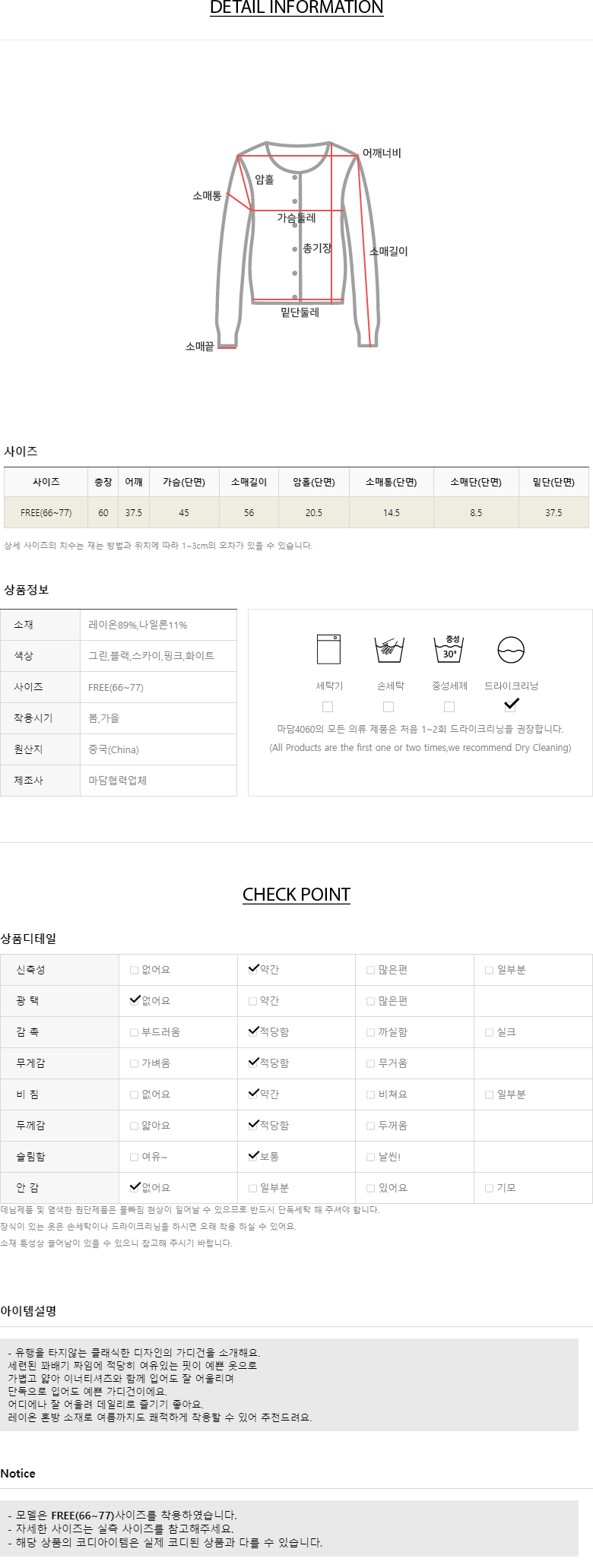Check the 중성세제 checkbox
The height and width of the screenshot is (1568, 593).
coord(449,707)
